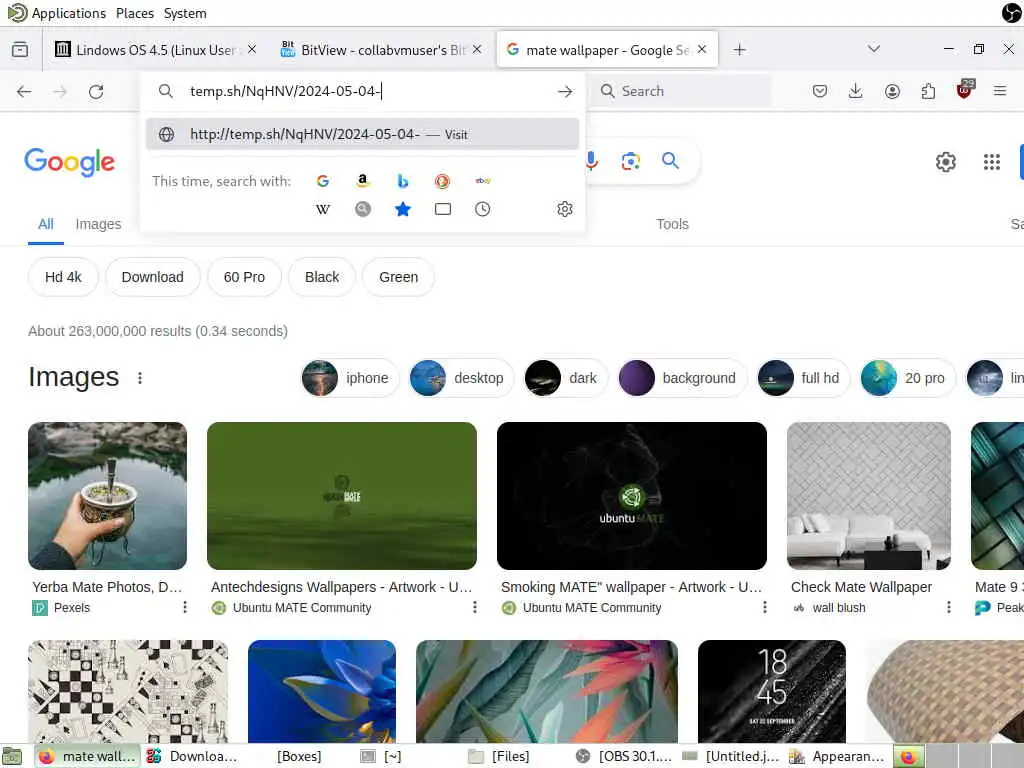Filter images by dark chip
Screen dimensions: 1024x768
click(565, 378)
